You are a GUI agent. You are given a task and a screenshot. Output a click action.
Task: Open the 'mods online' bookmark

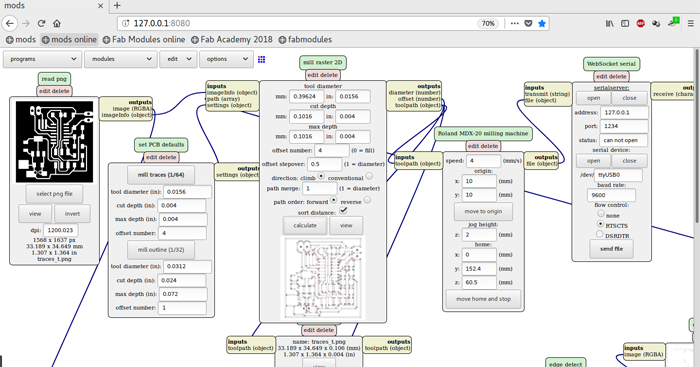[x=69, y=39]
